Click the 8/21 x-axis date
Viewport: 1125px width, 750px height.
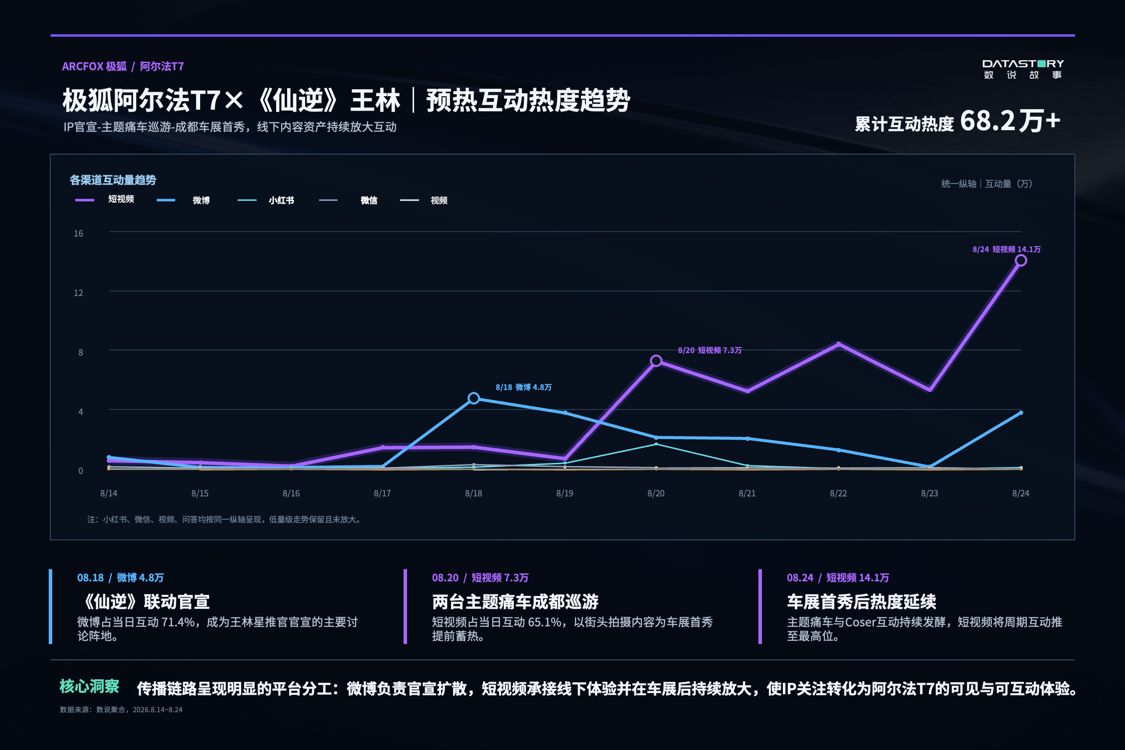[747, 494]
